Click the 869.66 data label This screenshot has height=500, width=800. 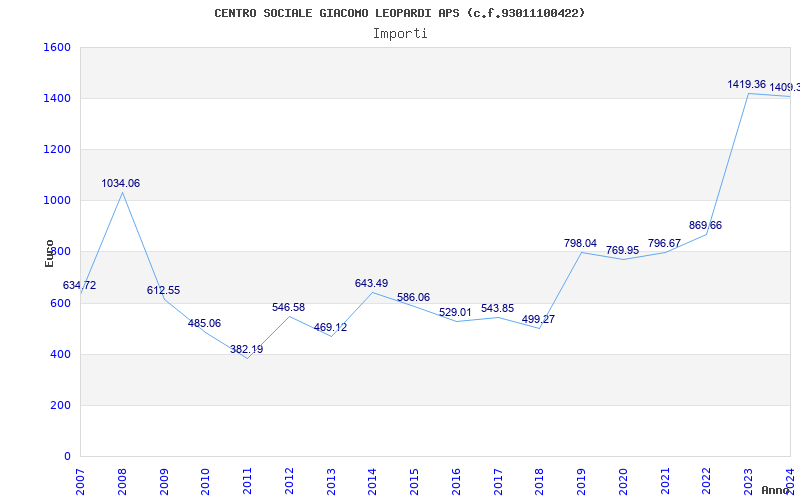point(705,226)
